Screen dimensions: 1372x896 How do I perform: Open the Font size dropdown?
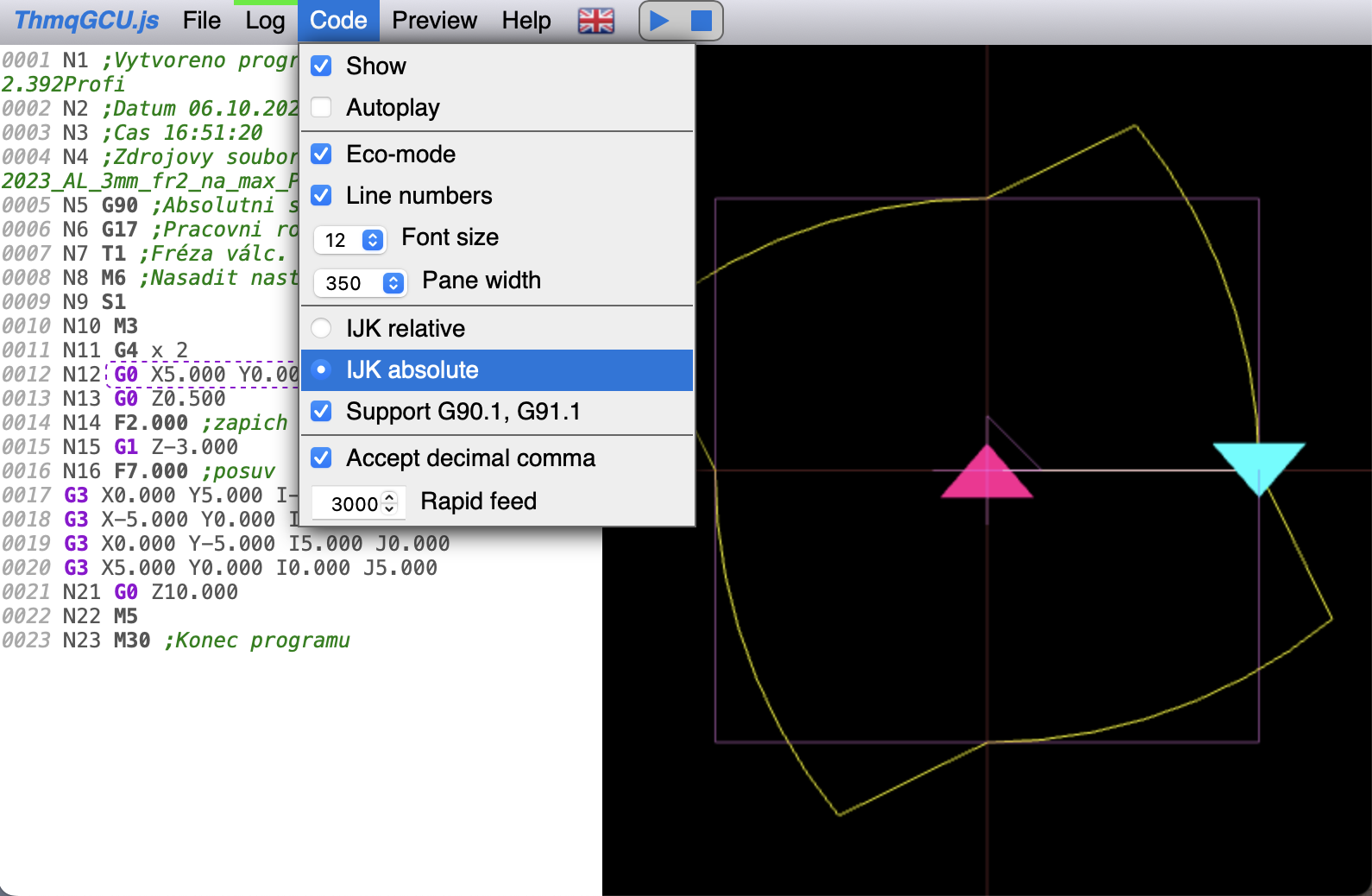click(x=350, y=240)
